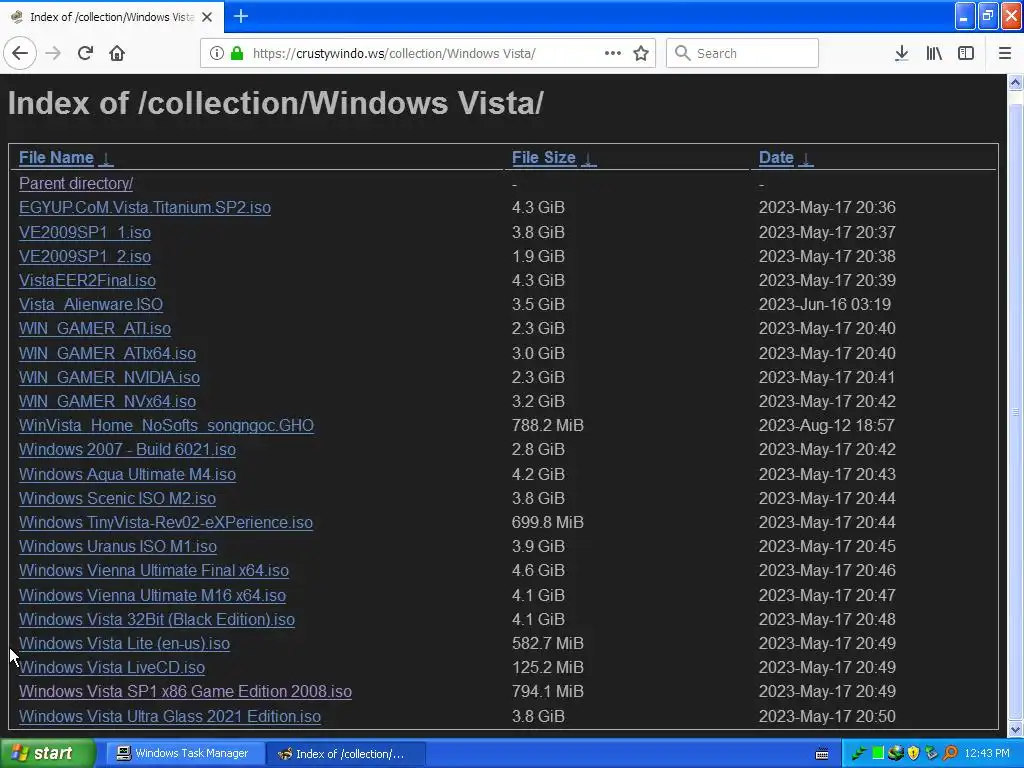Click the green Task Manager CPU tray icon
The image size is (1024, 768).
(x=878, y=754)
